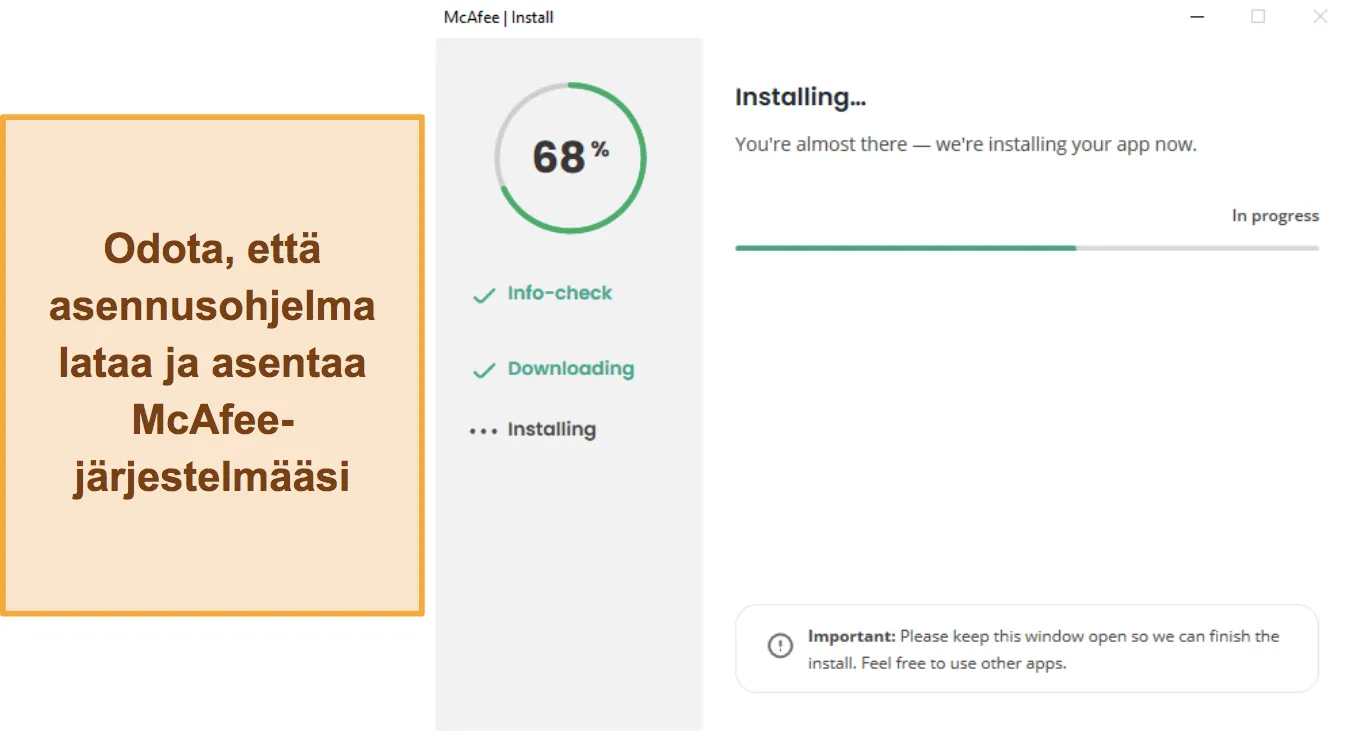
Task: Click the Installing… heading
Action: click(x=800, y=97)
